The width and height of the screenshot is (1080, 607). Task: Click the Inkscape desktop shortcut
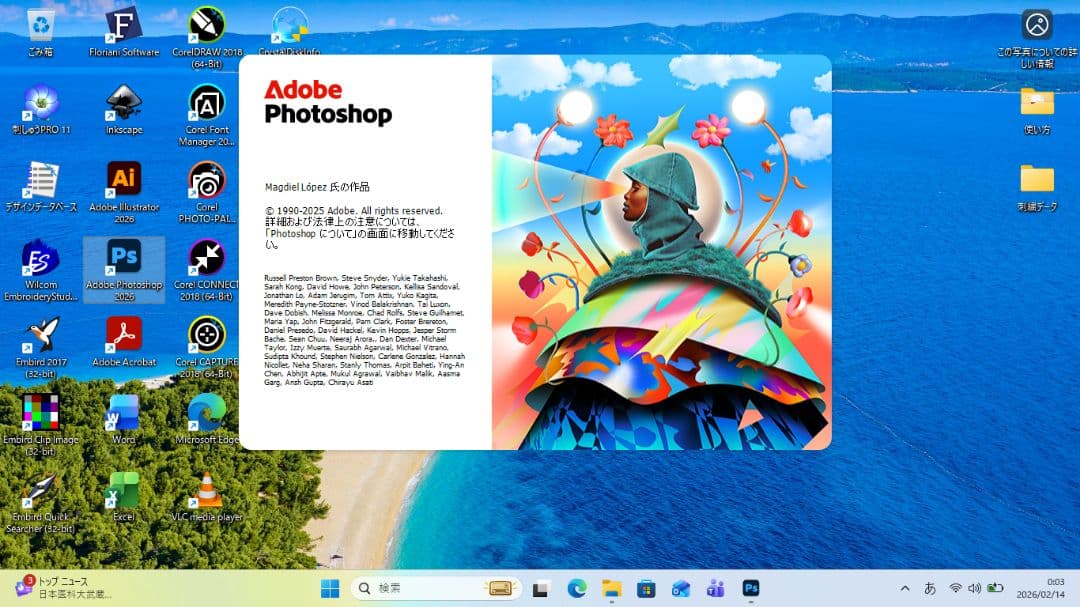pos(124,103)
